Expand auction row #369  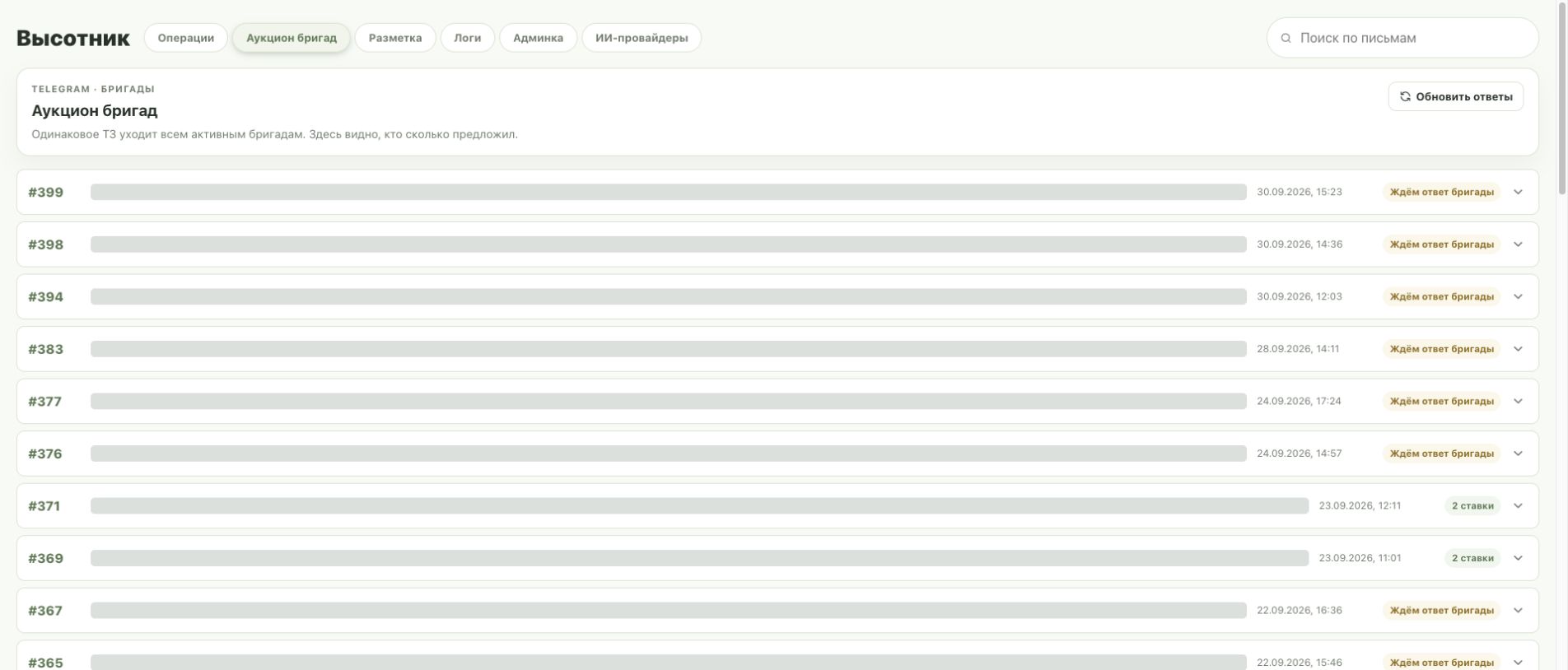tap(1518, 558)
